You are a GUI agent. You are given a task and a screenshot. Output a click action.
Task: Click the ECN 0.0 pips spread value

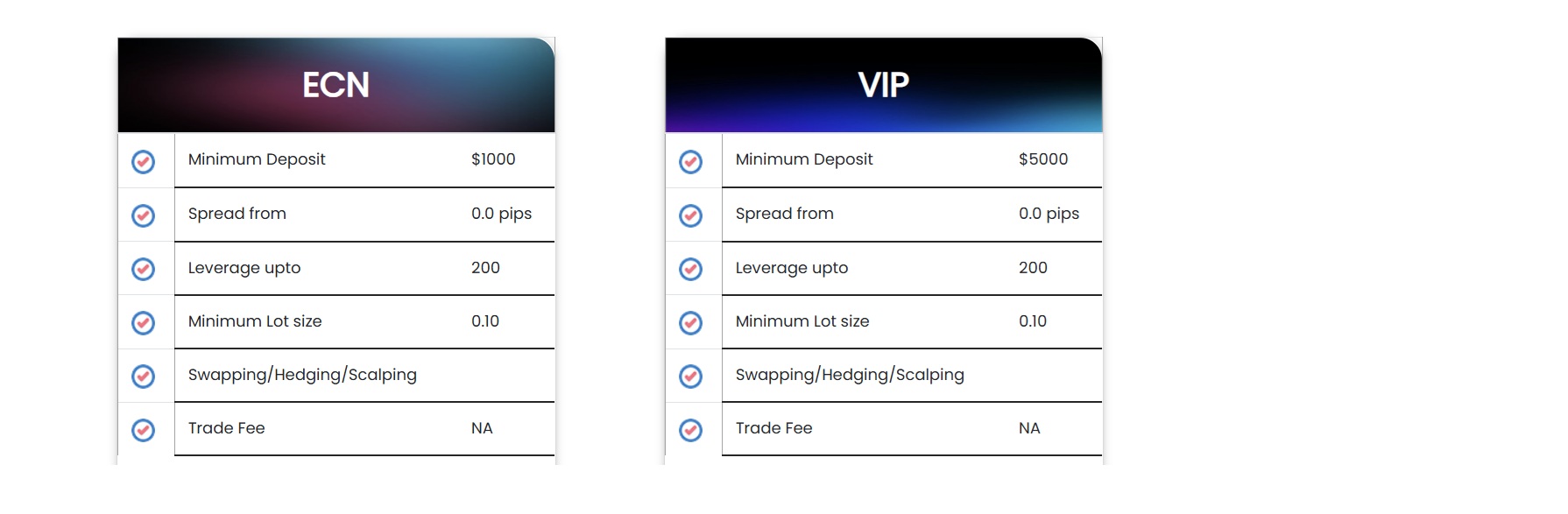(501, 214)
